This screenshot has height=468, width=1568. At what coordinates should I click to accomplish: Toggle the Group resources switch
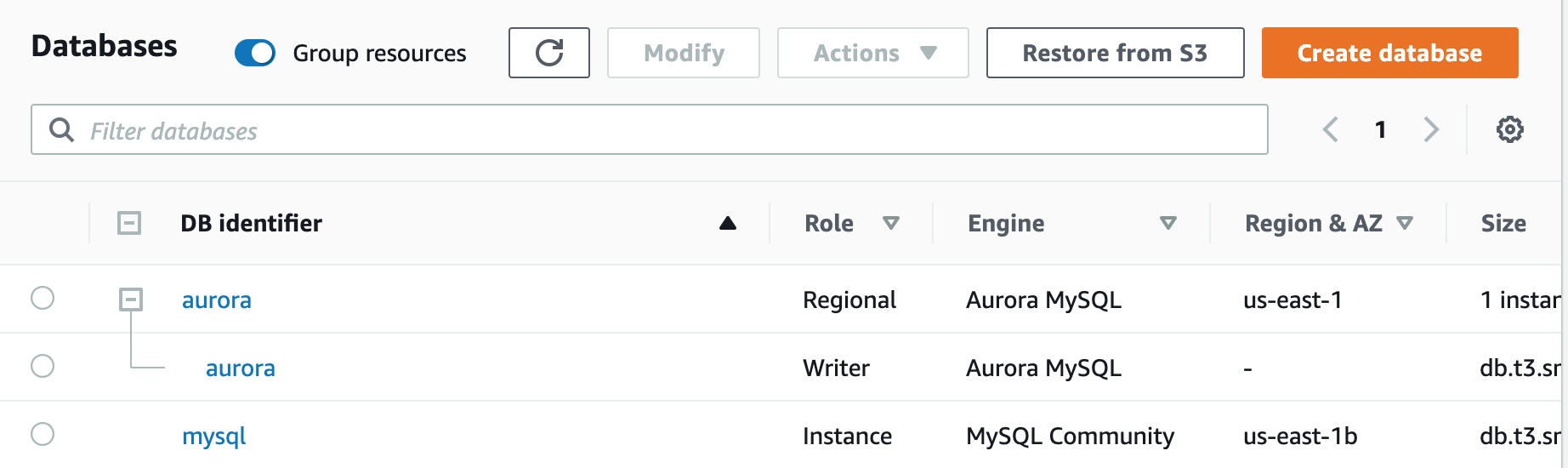coord(255,53)
